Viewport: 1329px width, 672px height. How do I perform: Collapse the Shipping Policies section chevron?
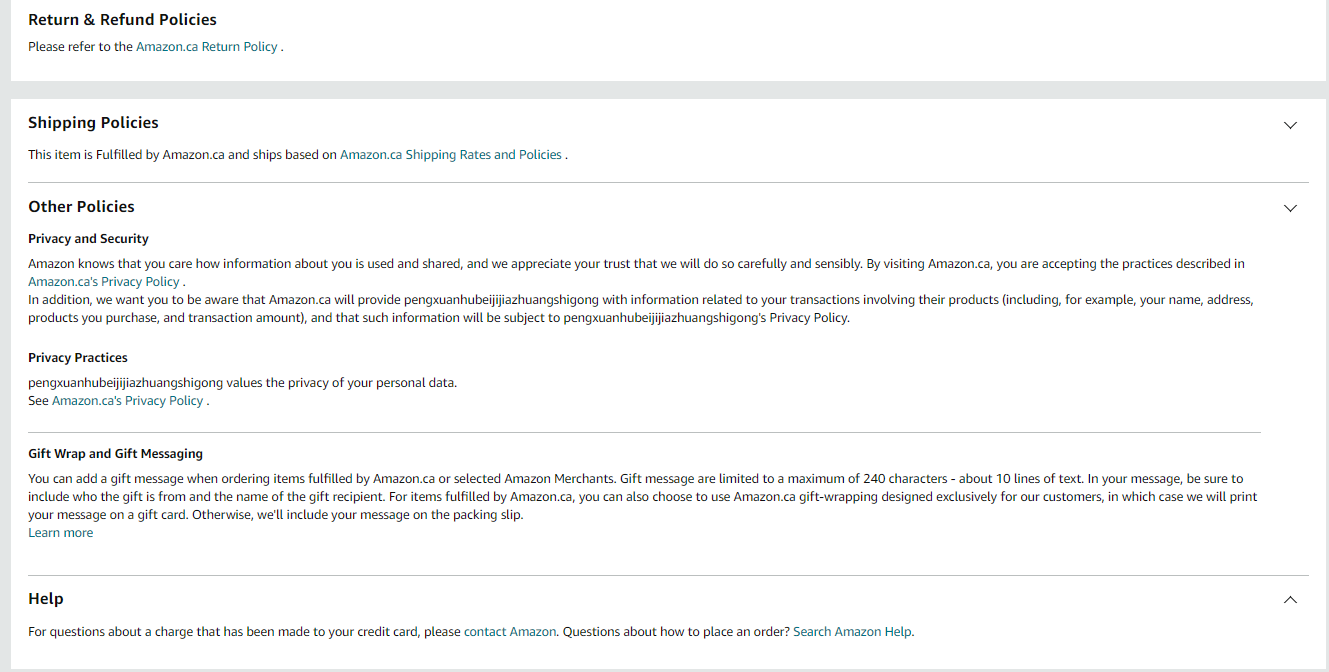(1290, 125)
